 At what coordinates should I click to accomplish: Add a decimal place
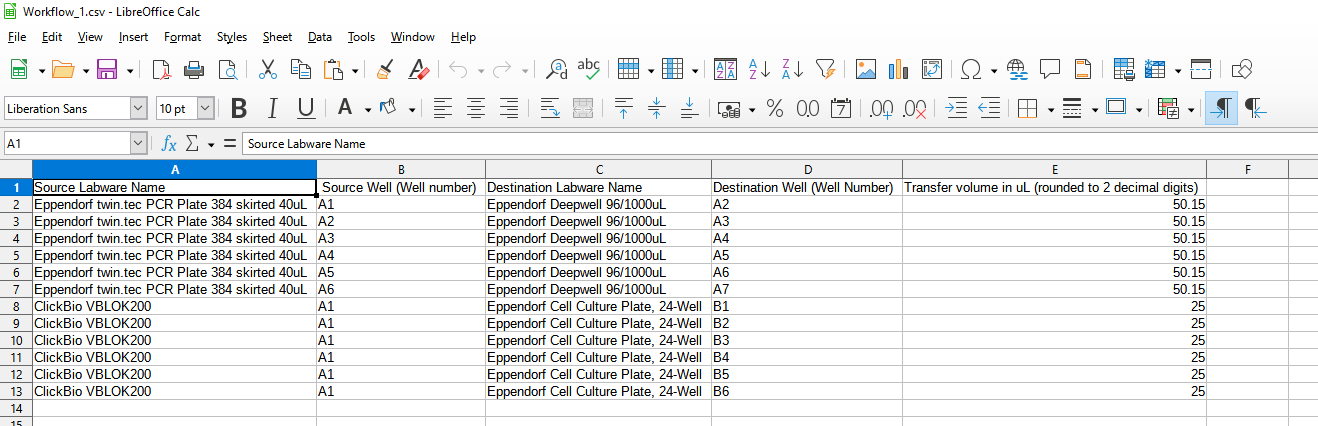881,108
